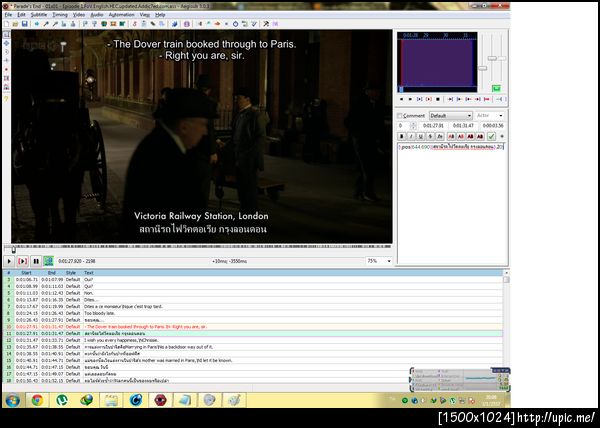
Task: Open the Timing menu
Action: pyautogui.click(x=60, y=15)
